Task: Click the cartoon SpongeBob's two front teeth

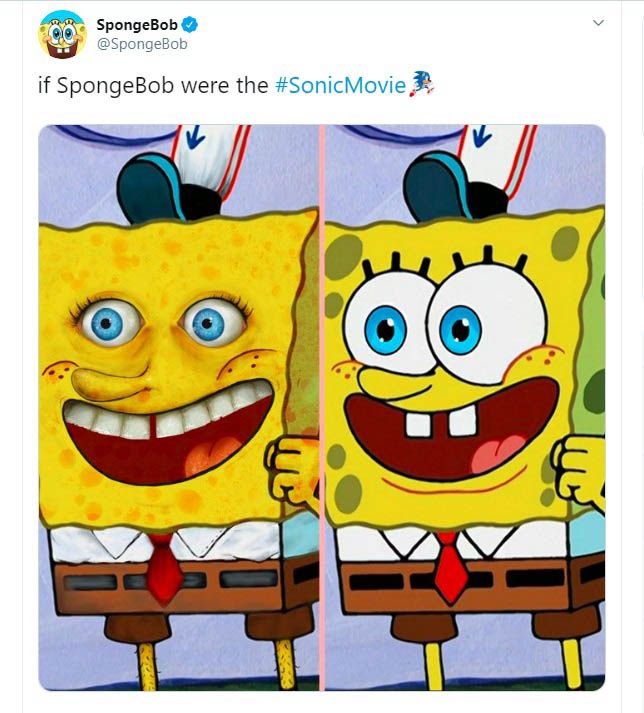Action: coord(437,421)
